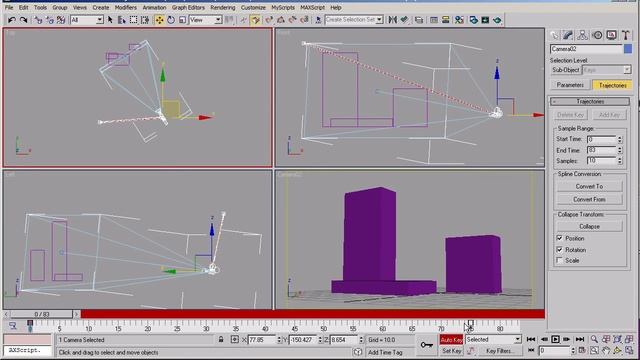Open the All selection filter dropdown

pos(87,20)
